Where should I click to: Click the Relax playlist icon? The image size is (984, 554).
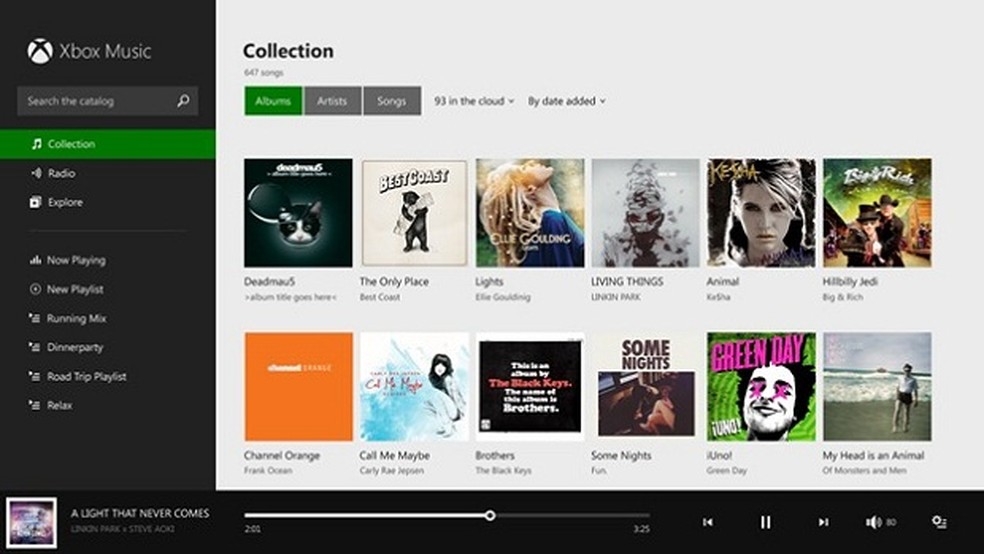pyautogui.click(x=35, y=405)
